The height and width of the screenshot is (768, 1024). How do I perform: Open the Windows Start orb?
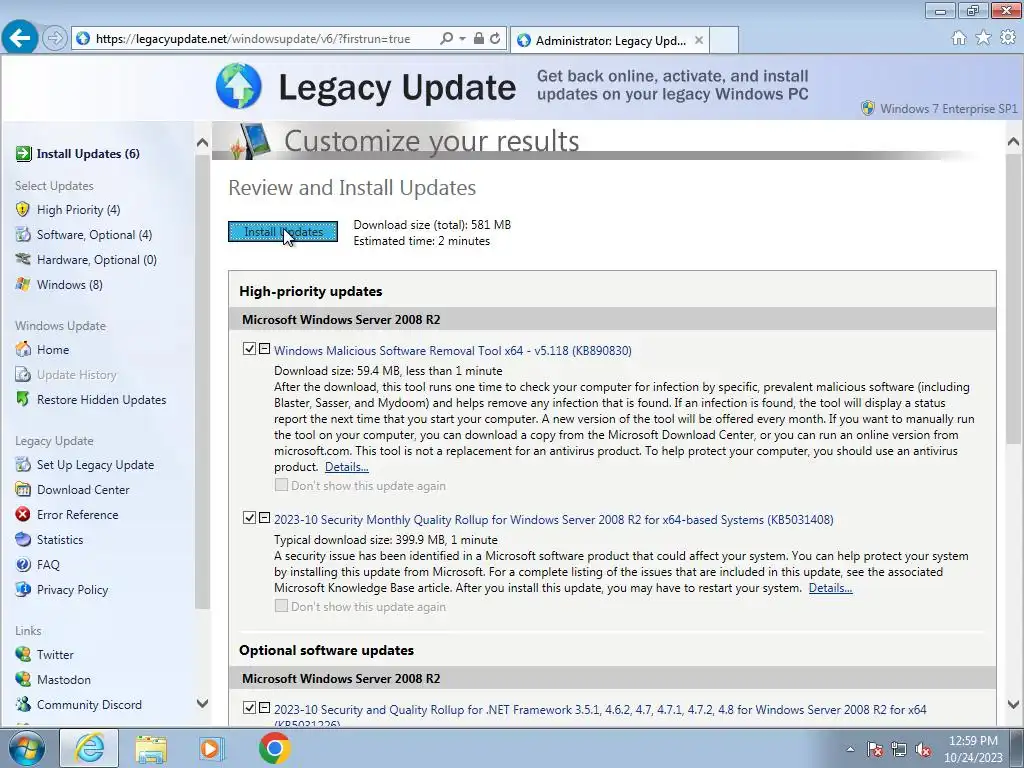[27, 748]
